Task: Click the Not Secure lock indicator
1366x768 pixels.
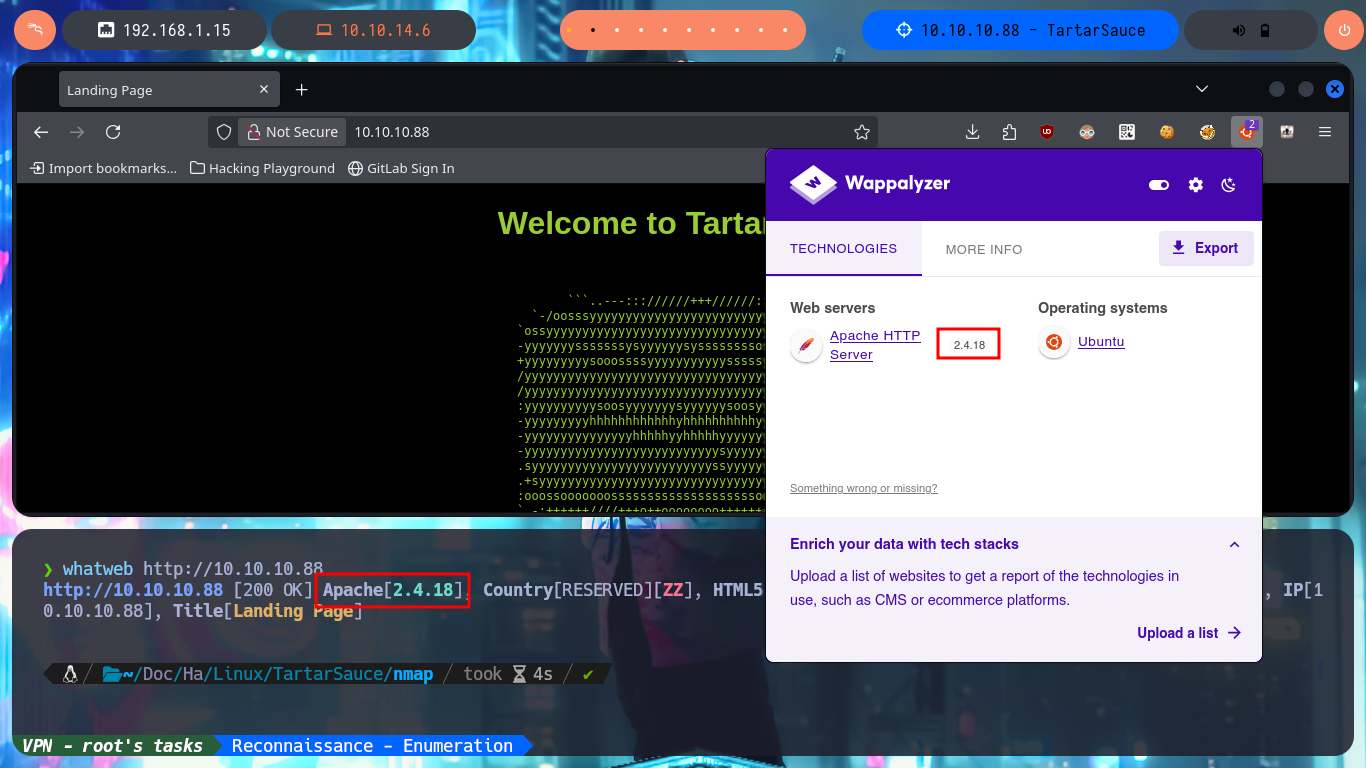Action: tap(292, 132)
